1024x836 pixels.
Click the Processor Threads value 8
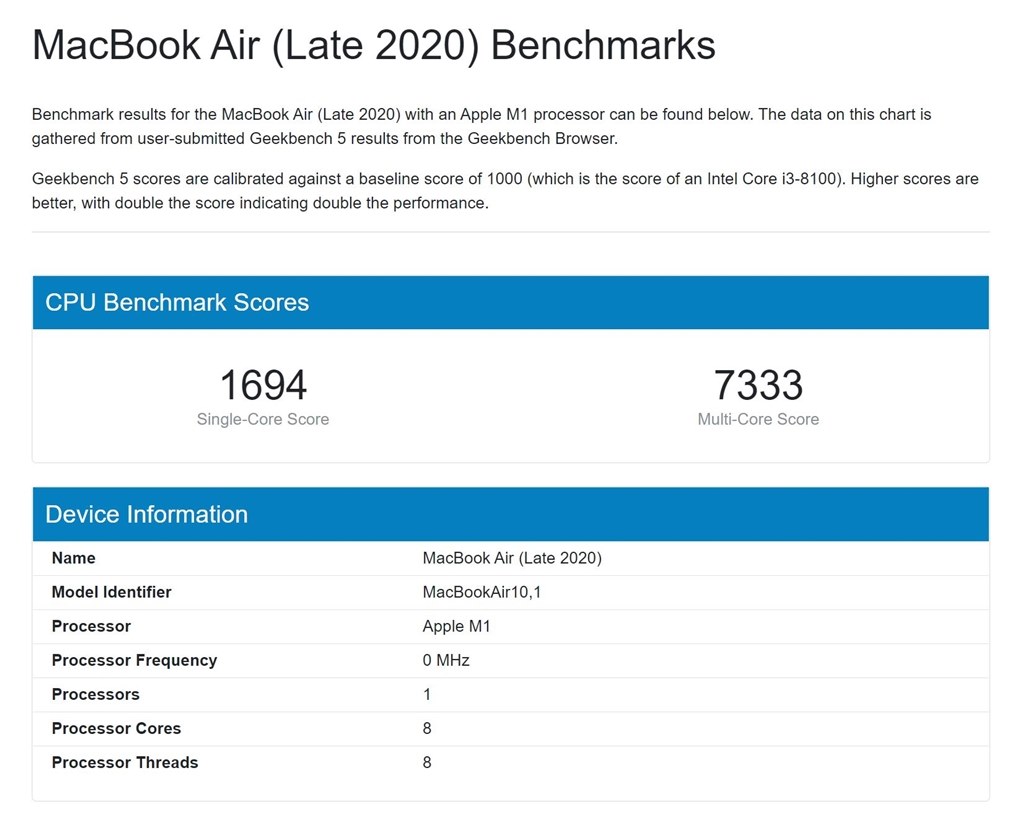pyautogui.click(x=427, y=762)
